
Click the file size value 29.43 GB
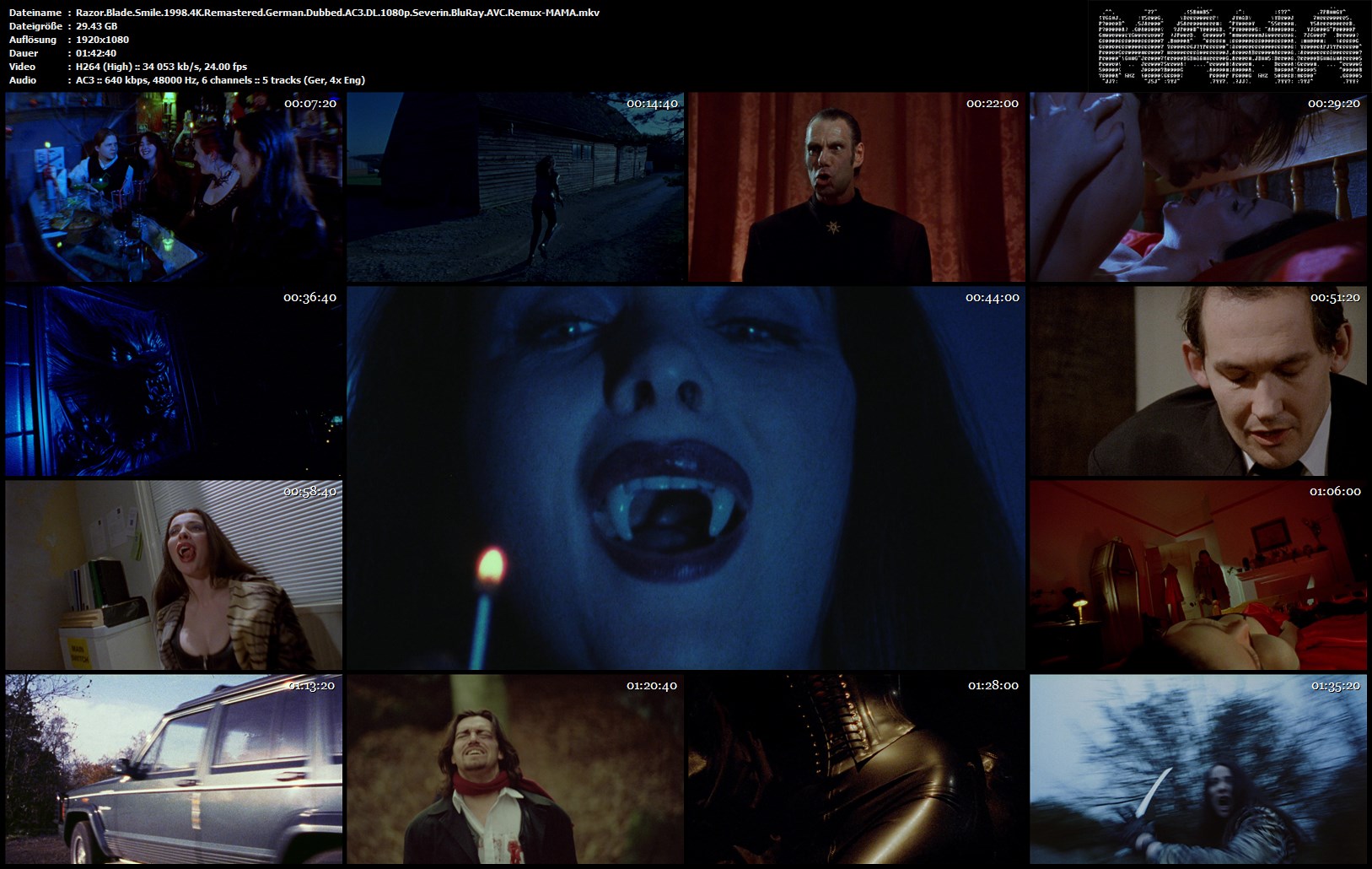tap(96, 26)
